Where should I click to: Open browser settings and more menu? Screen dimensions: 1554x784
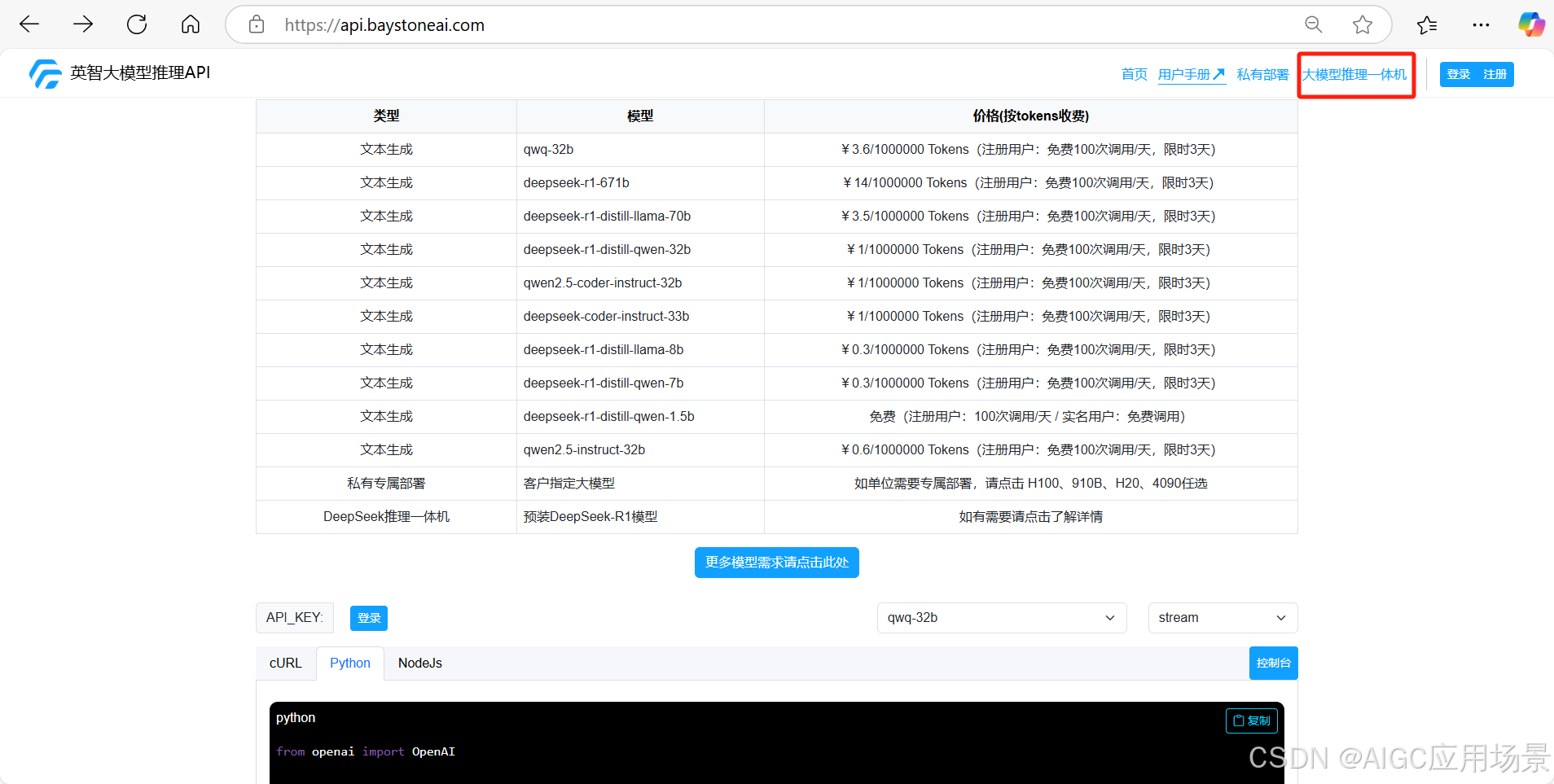point(1481,24)
